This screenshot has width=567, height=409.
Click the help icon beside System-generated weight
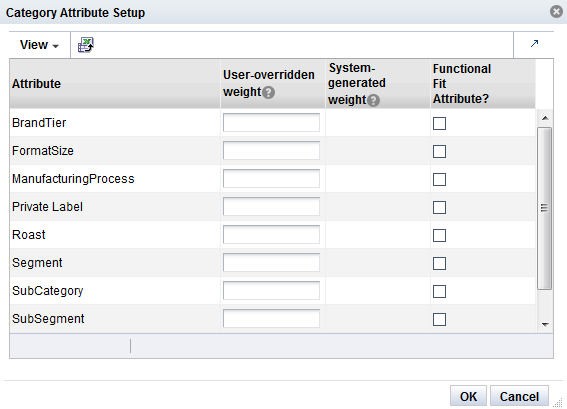coord(374,100)
